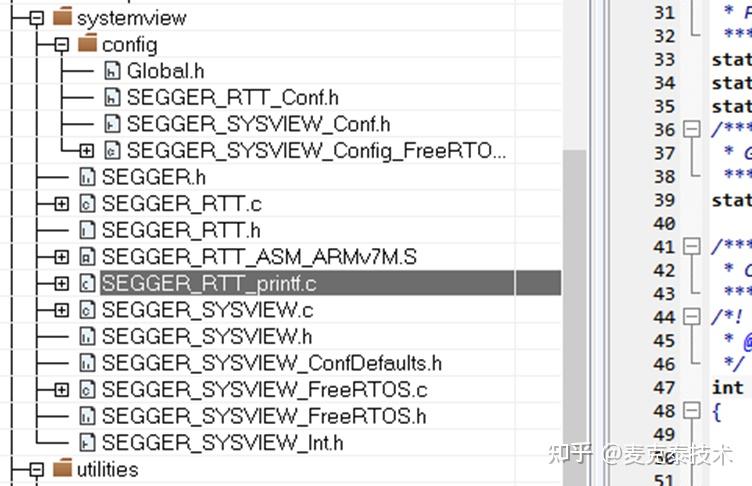Screen dimensions: 752x486
Task: Expand the SEGGER_SYSVIEW_FreeRTOS.c node
Action: point(61,390)
